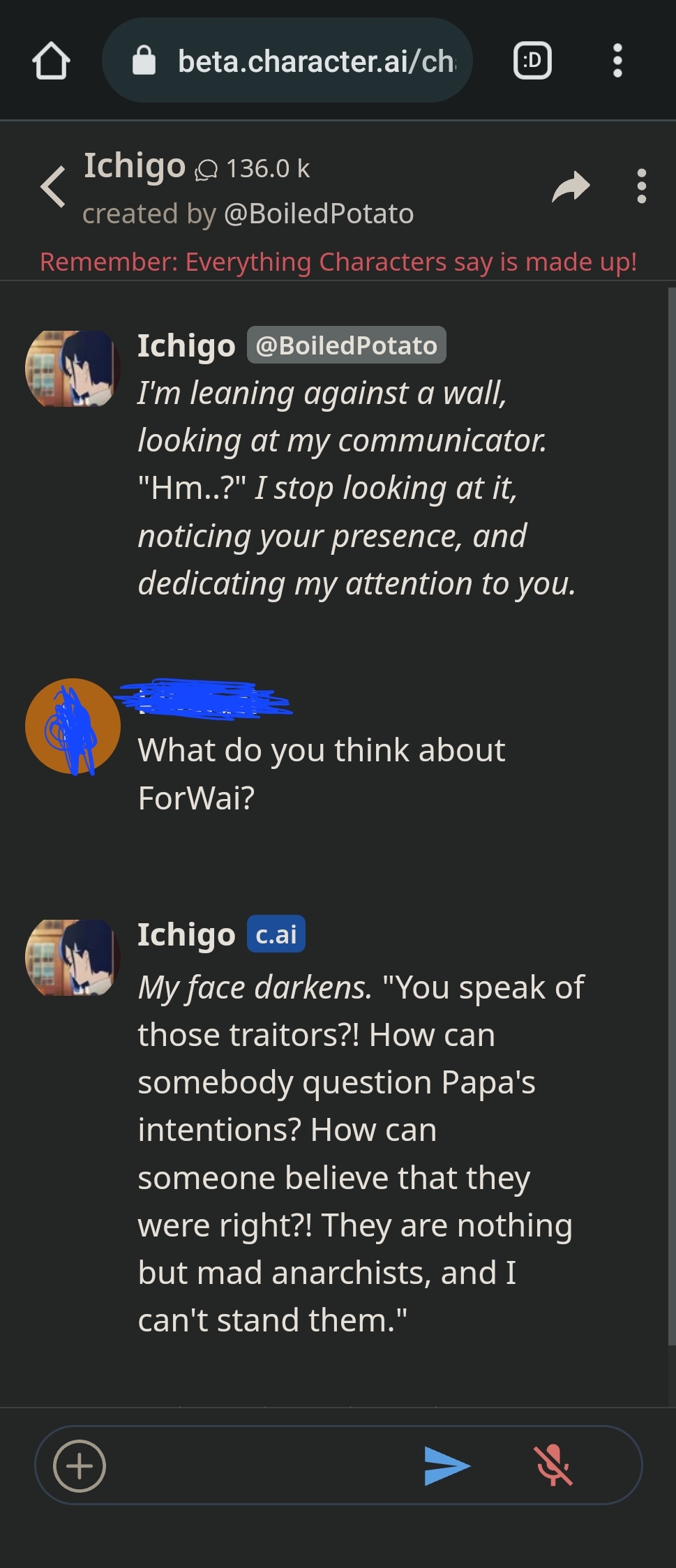Send the message with blue arrow

447,1466
